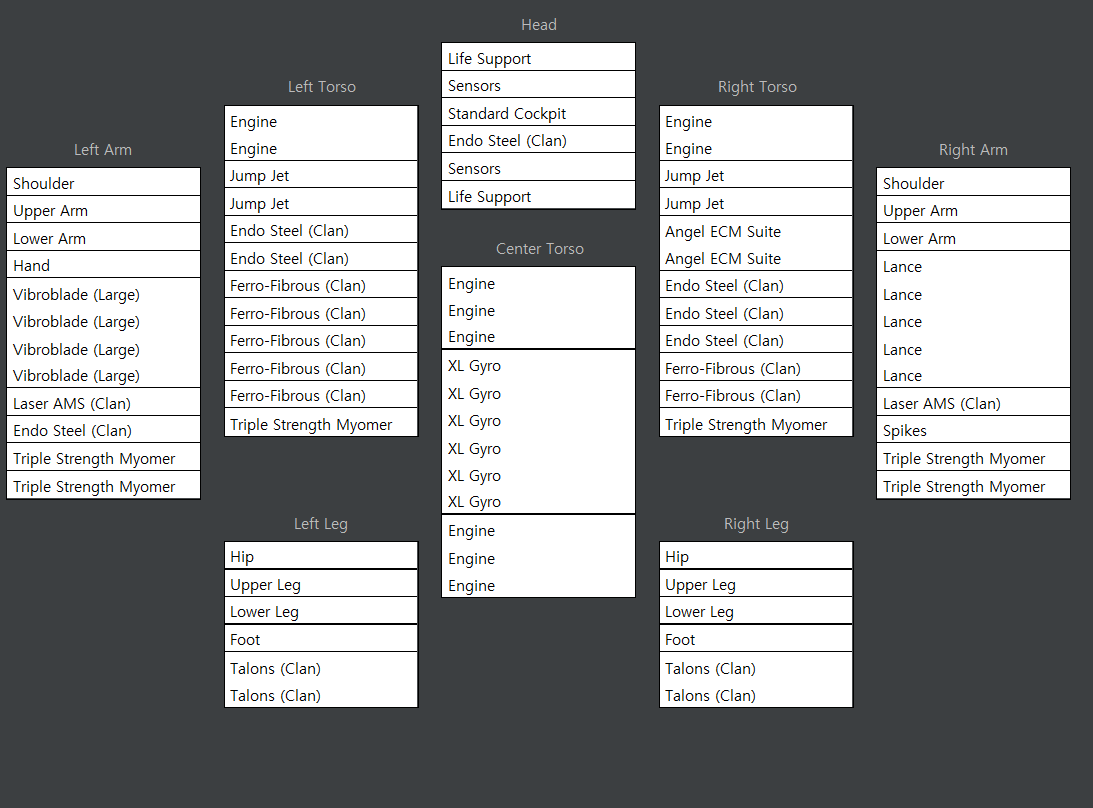This screenshot has height=808, width=1093.
Task: Select Laser AMS (Clan) in Right Arm
Action: pyautogui.click(x=973, y=403)
